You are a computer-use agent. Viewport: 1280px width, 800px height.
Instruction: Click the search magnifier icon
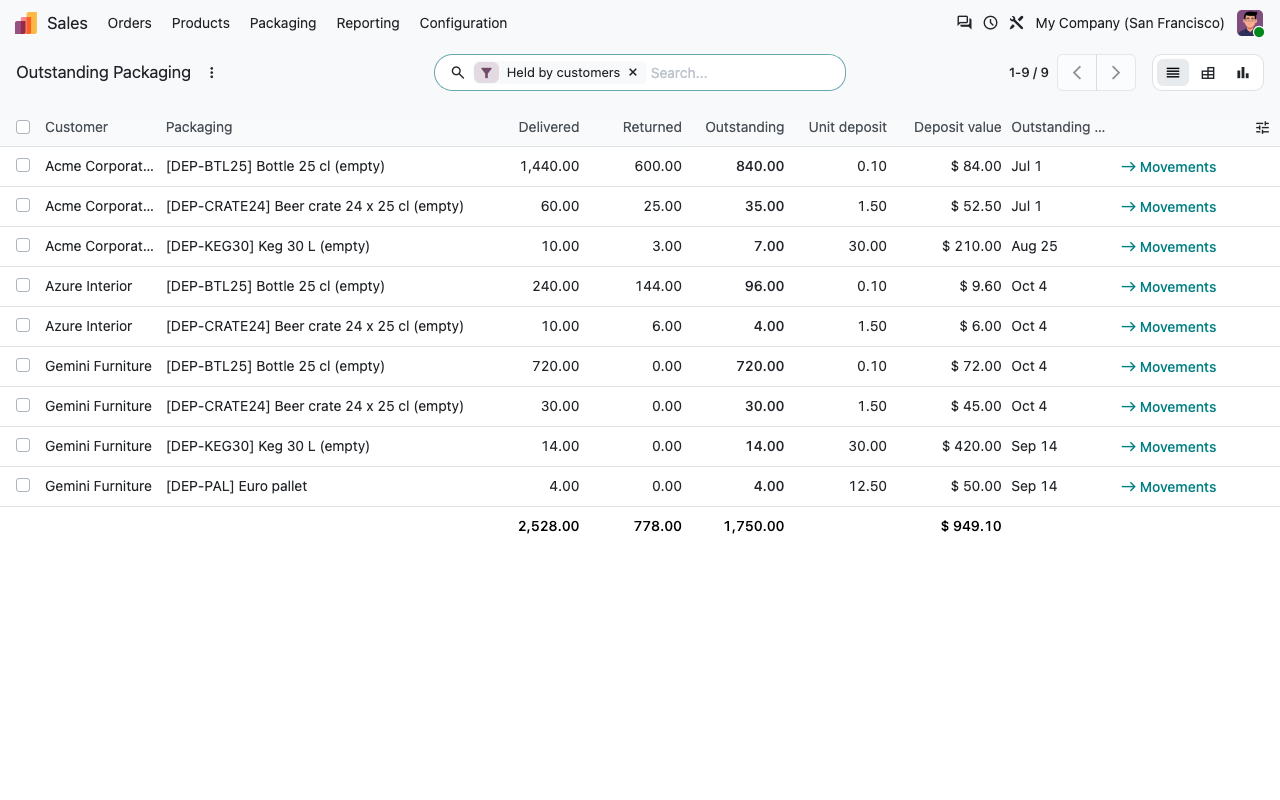(458, 72)
